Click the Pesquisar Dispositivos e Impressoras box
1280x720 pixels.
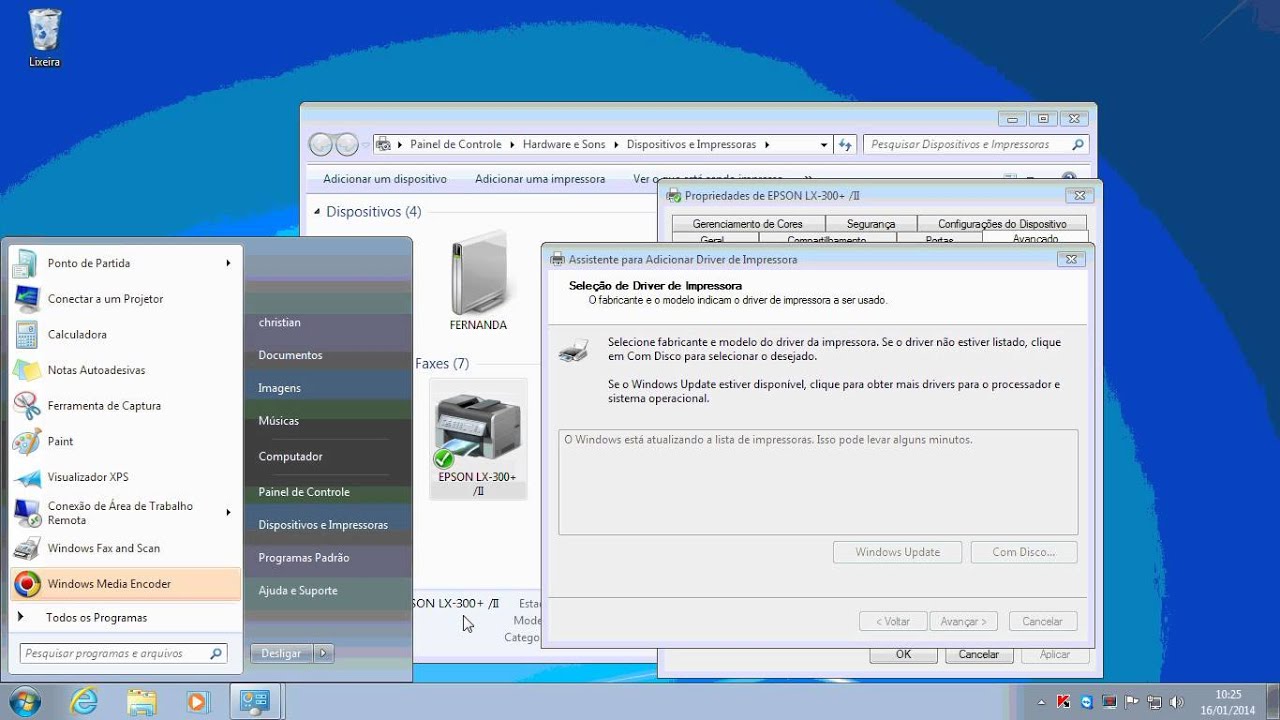coord(975,144)
